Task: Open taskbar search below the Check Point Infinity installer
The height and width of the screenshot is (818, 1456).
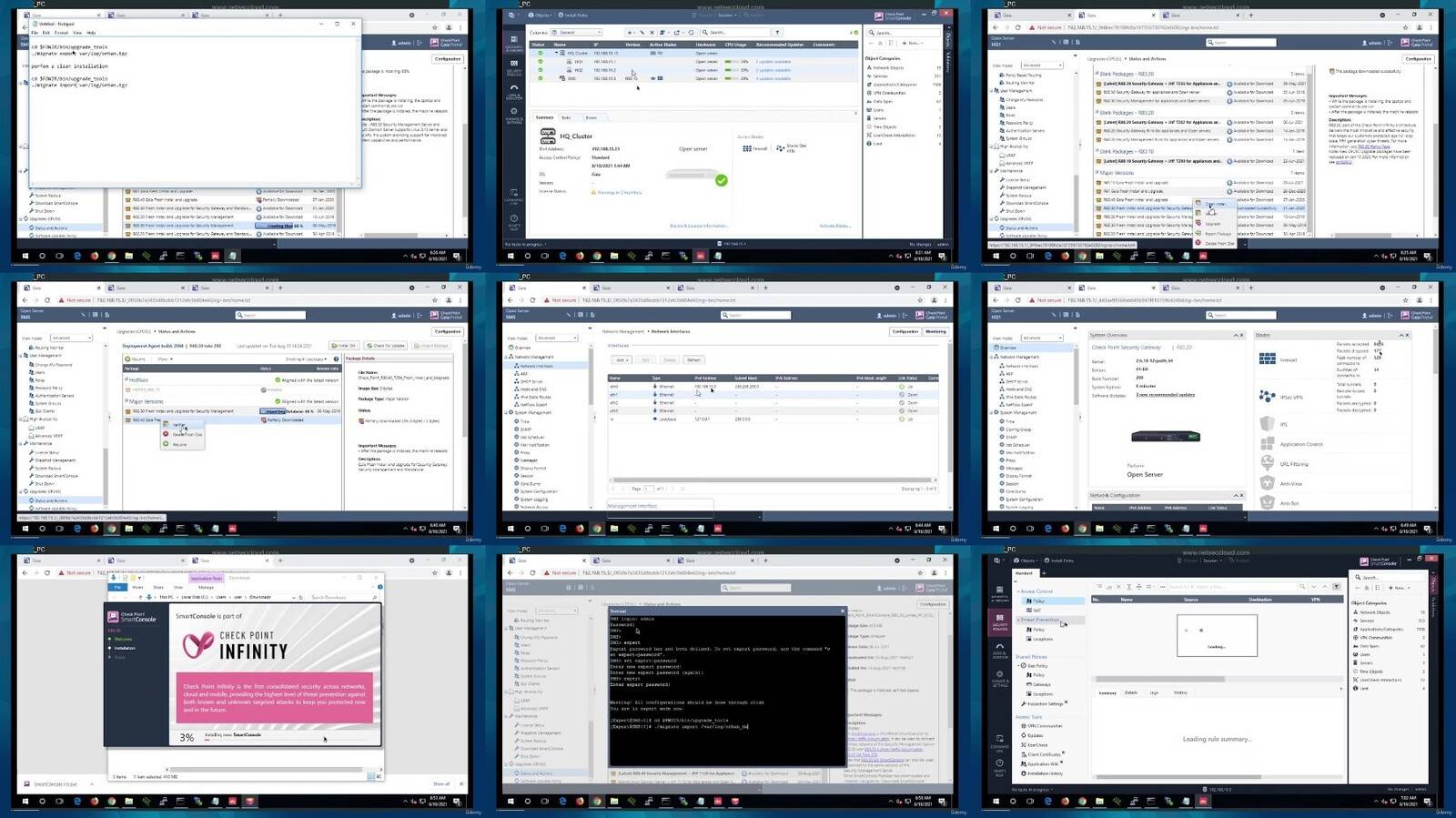Action: tap(42, 802)
